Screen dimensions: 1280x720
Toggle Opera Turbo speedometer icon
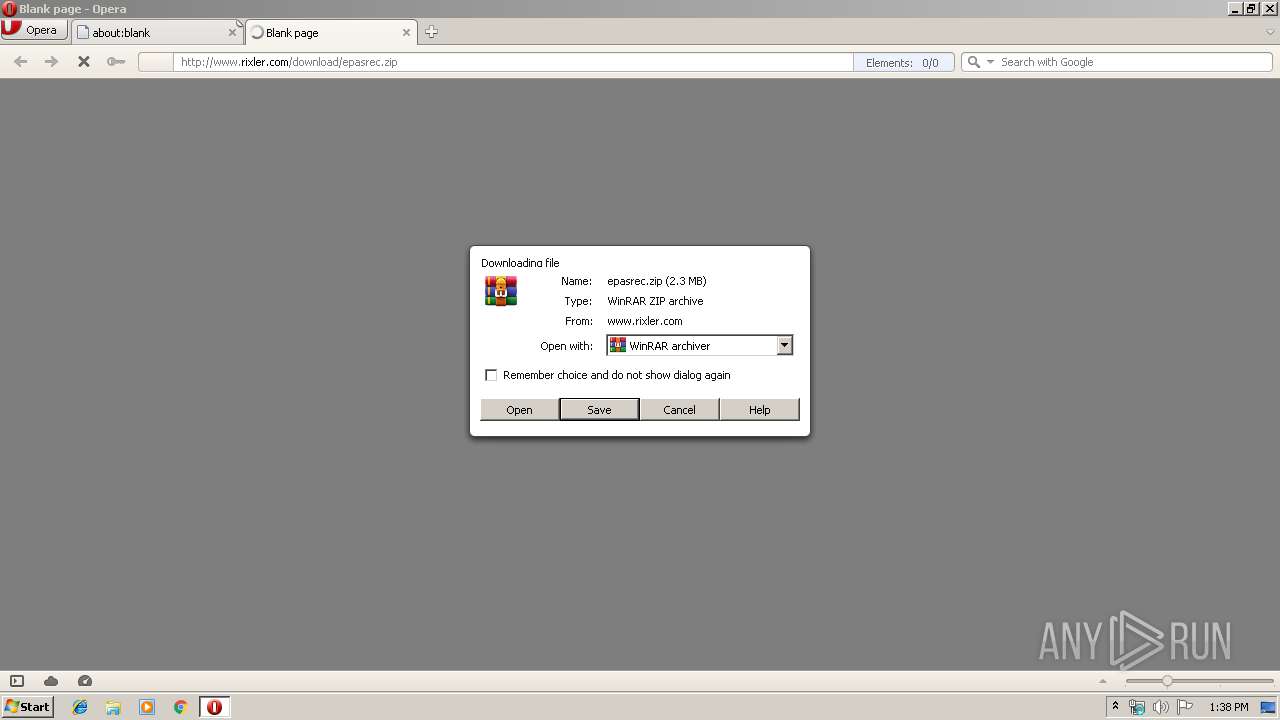[x=85, y=681]
